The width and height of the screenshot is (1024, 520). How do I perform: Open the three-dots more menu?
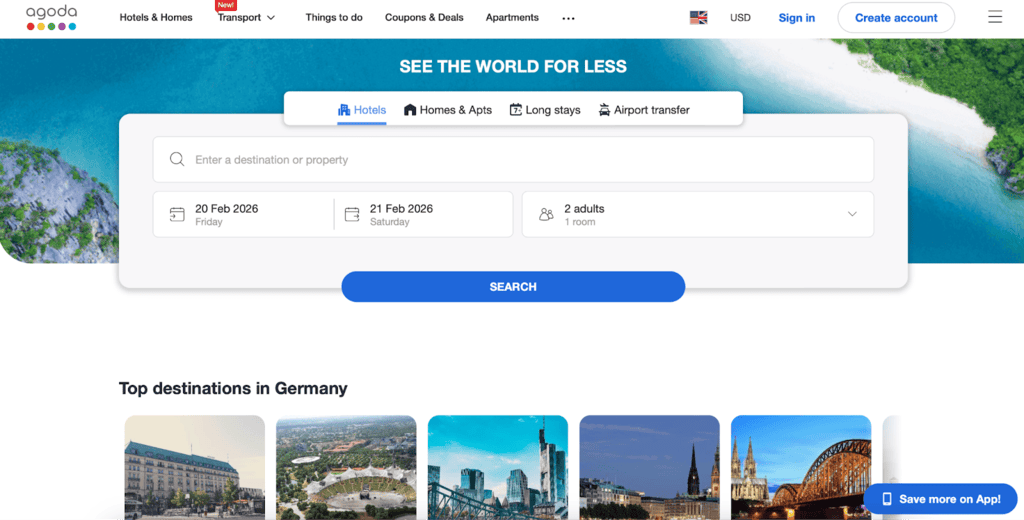pos(568,18)
